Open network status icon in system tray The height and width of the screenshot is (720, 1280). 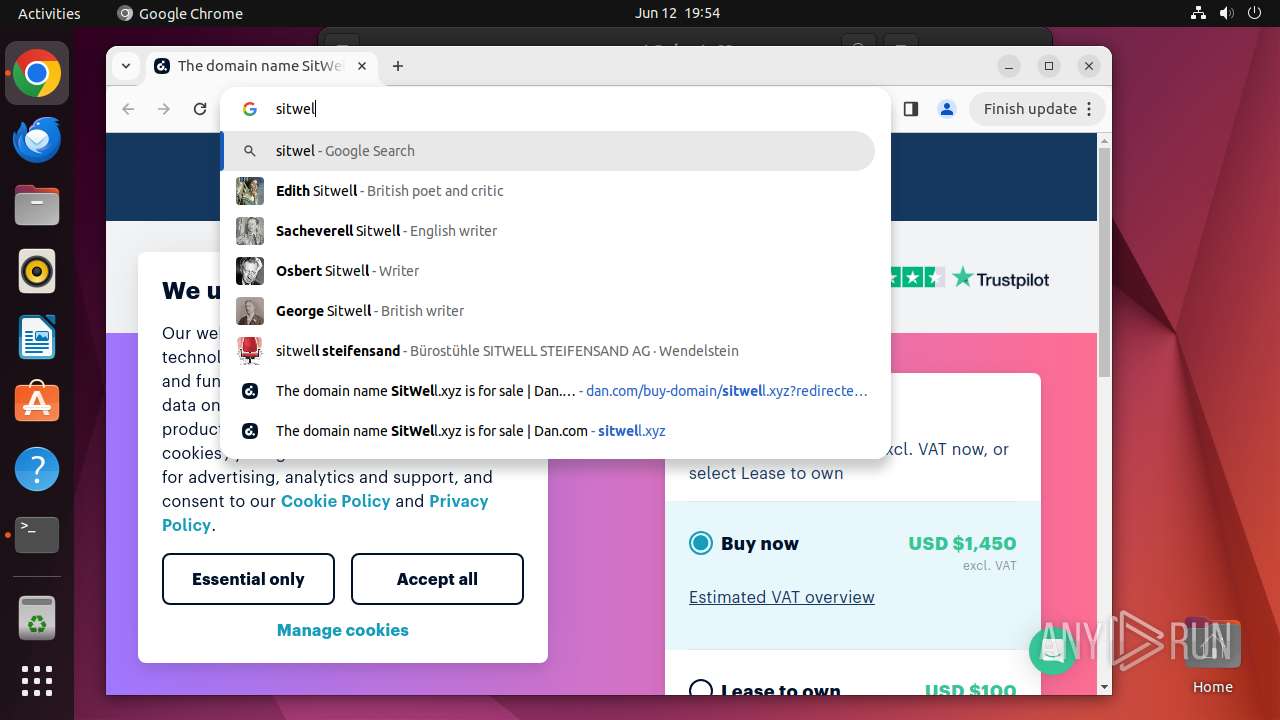pyautogui.click(x=1199, y=13)
